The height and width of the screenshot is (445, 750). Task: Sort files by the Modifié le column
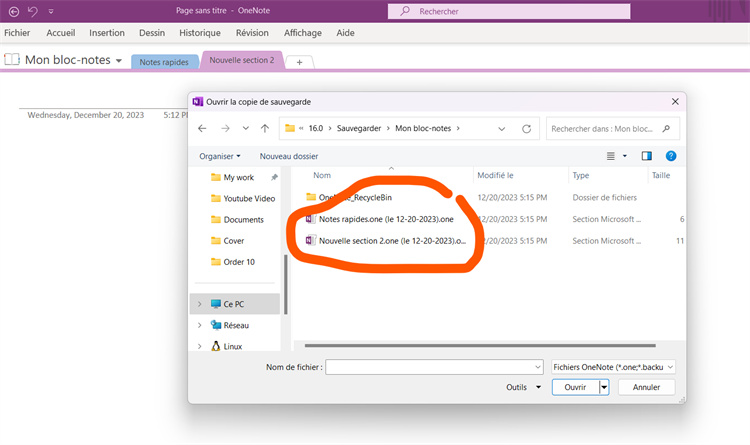pos(495,176)
